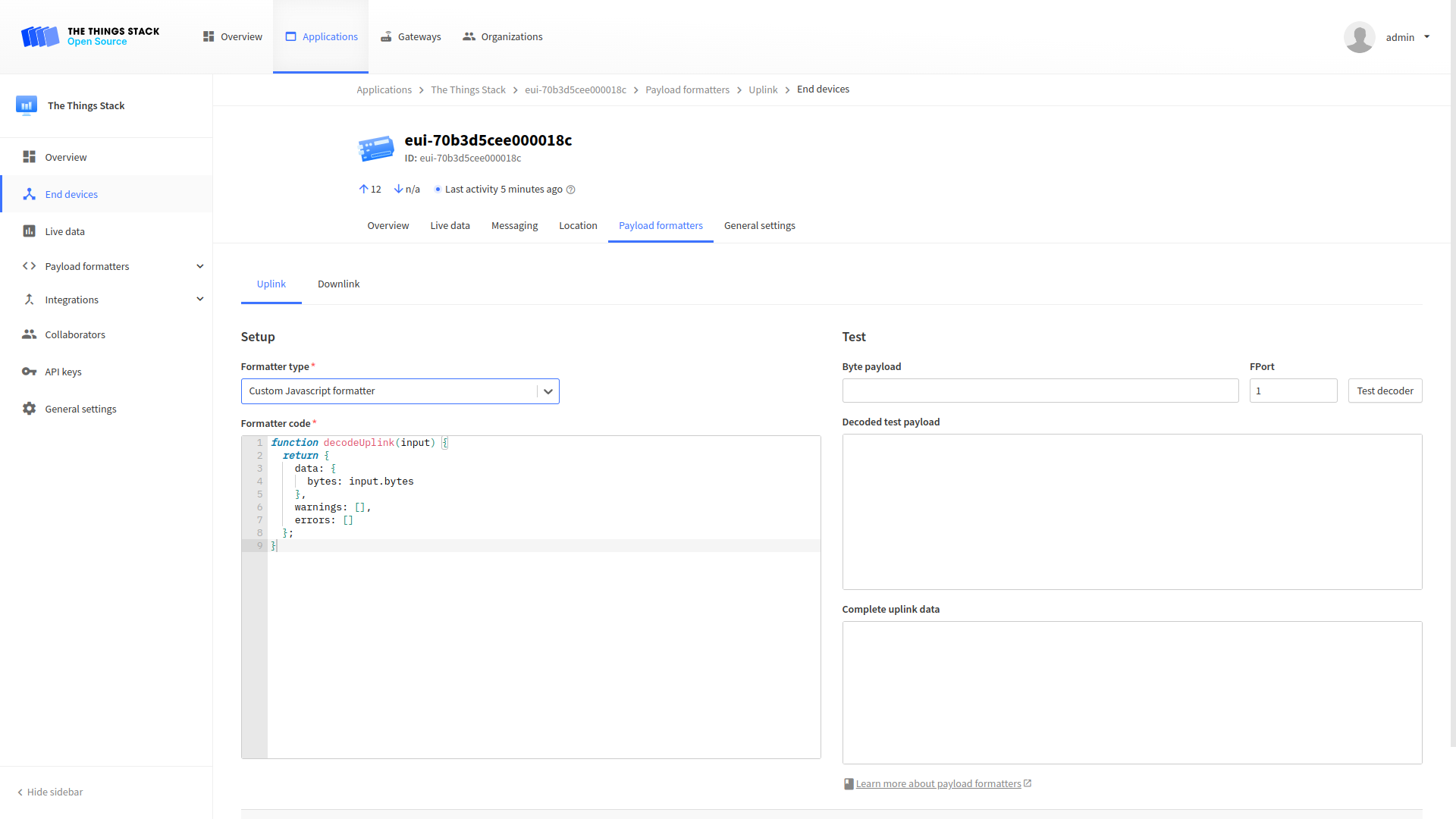
Task: Click the Gateways router icon
Action: pyautogui.click(x=386, y=36)
